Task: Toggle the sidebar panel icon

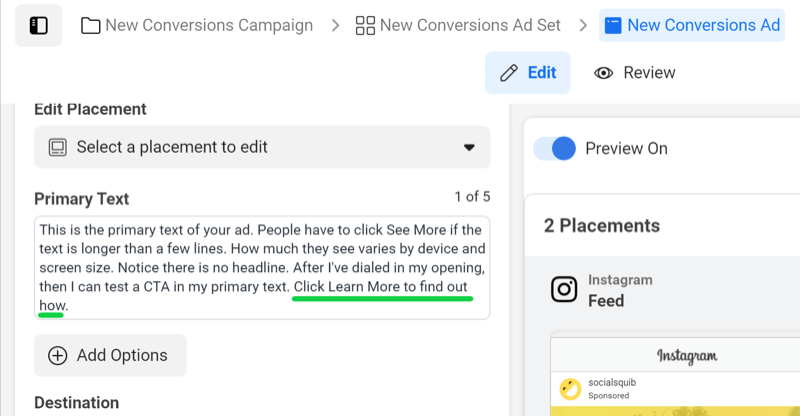Action: click(x=39, y=26)
